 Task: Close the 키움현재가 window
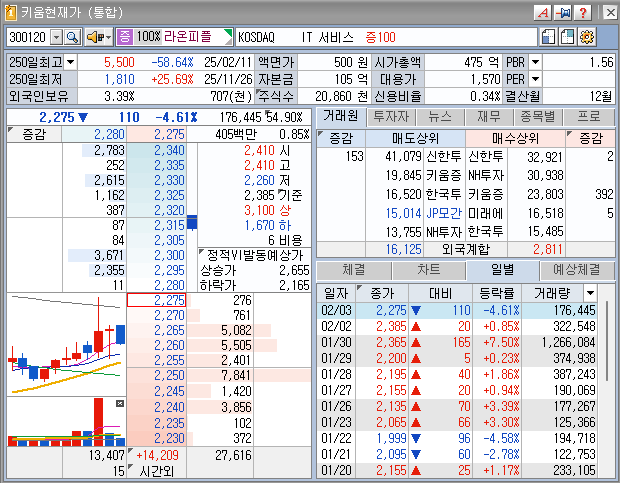coord(610,13)
